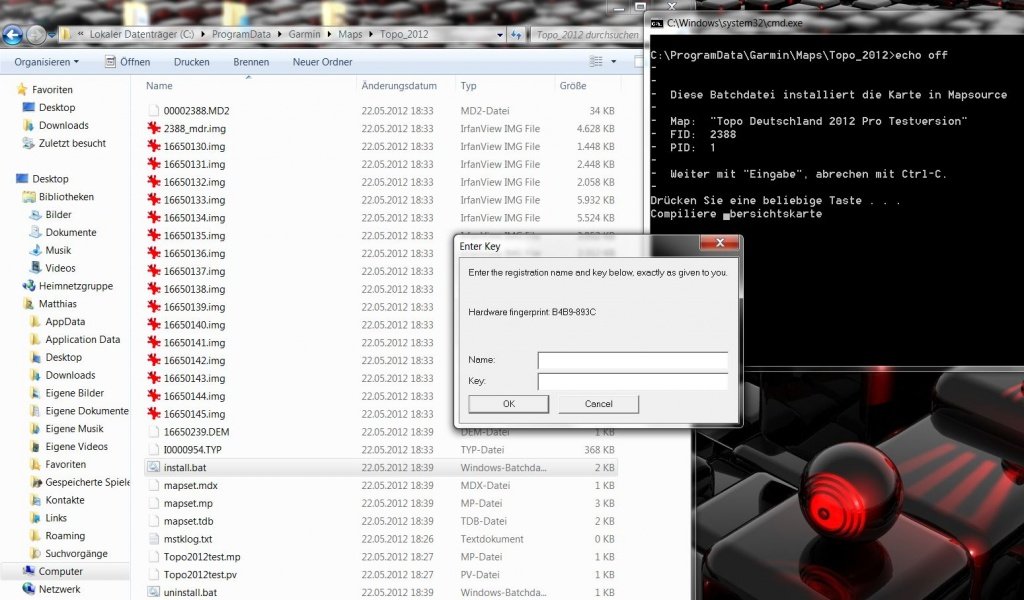Viewport: 1024px width, 600px height.
Task: Click the 2388_mdr.img IrfanView file icon
Action: click(154, 129)
